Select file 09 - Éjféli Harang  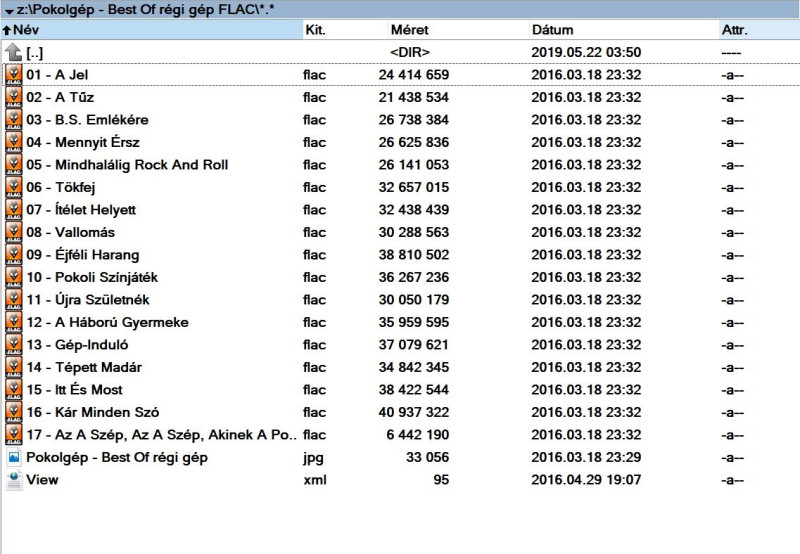(x=83, y=255)
